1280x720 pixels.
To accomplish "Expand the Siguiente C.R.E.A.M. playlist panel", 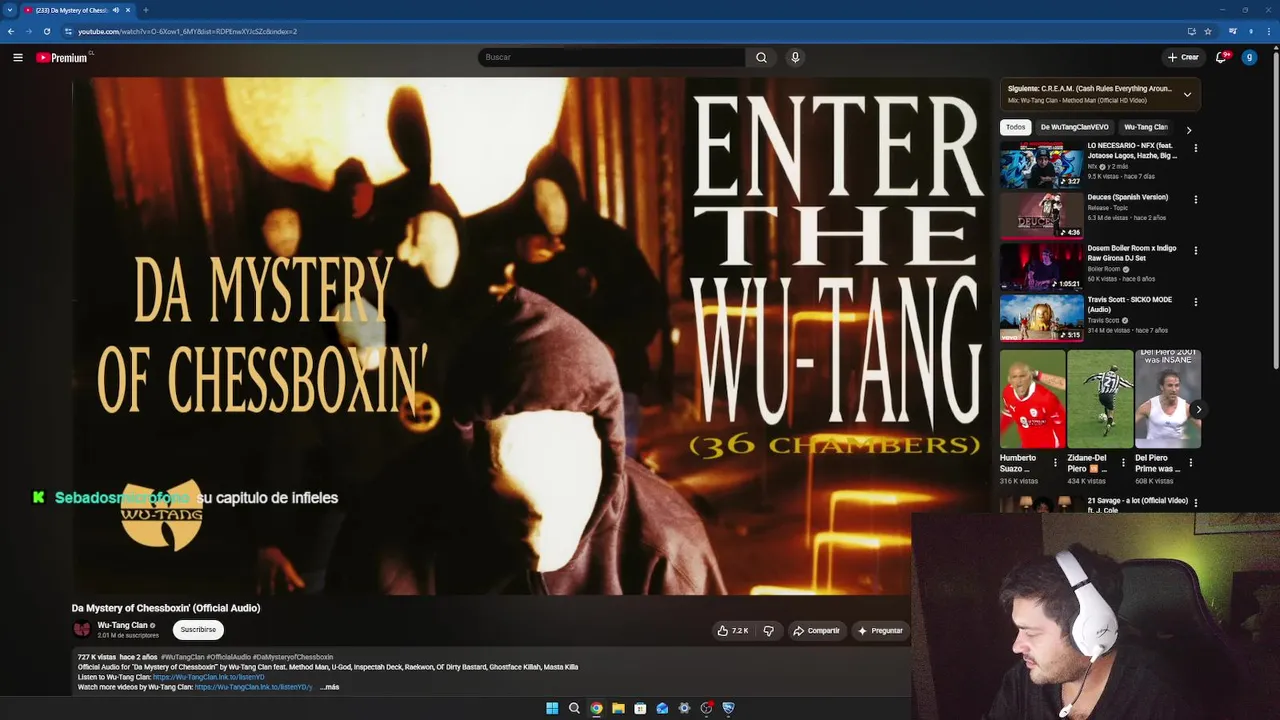I will point(1187,94).
